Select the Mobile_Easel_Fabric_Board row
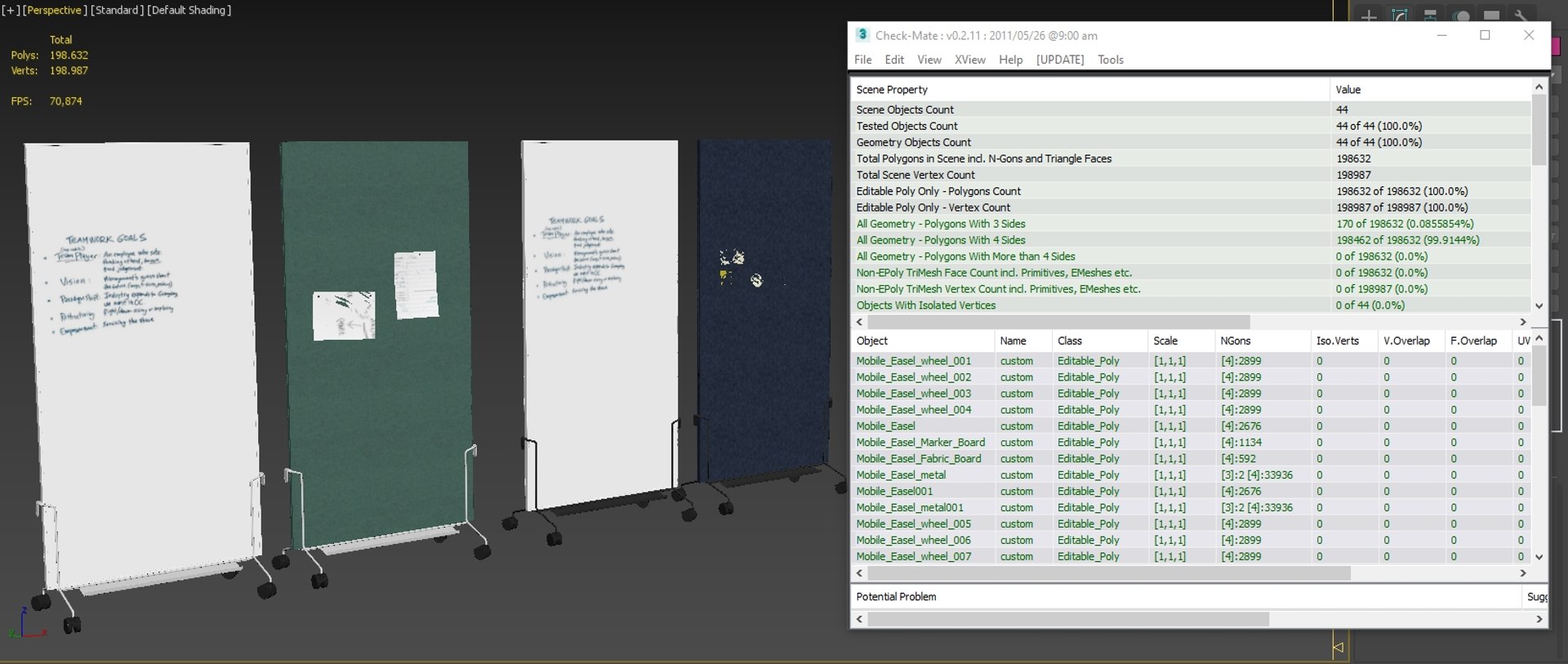This screenshot has width=1568, height=664. (1190, 458)
